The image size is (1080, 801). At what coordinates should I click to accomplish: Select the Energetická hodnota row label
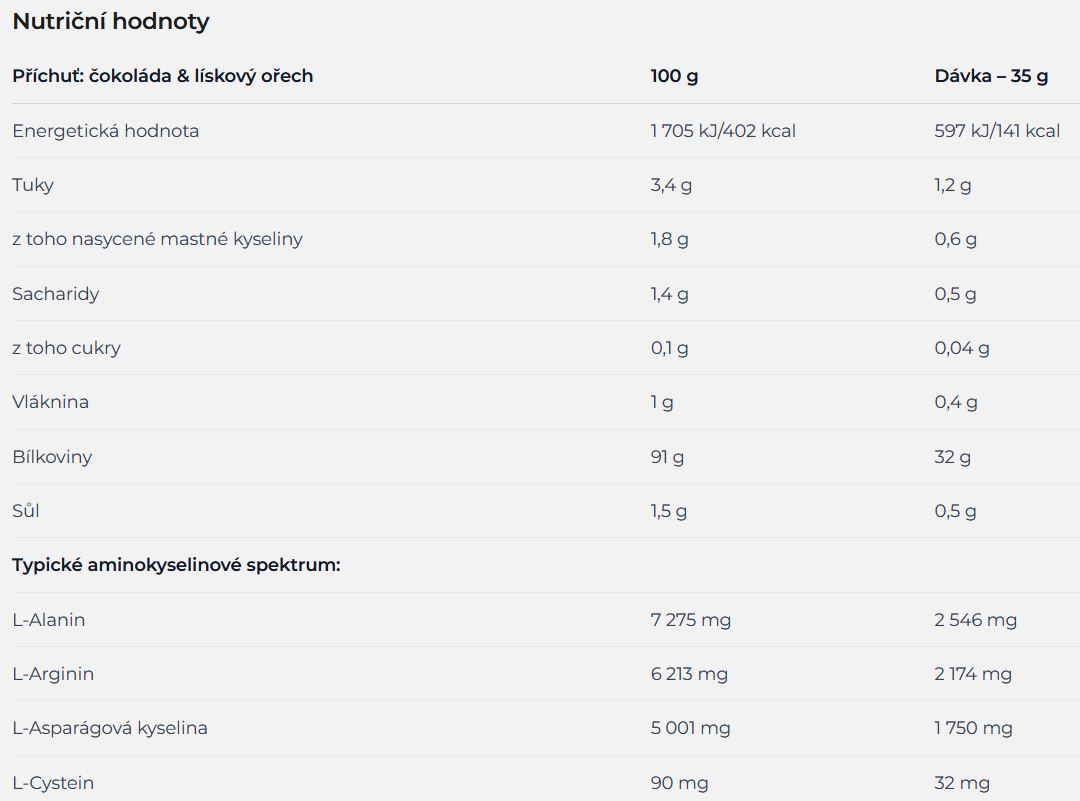point(105,131)
